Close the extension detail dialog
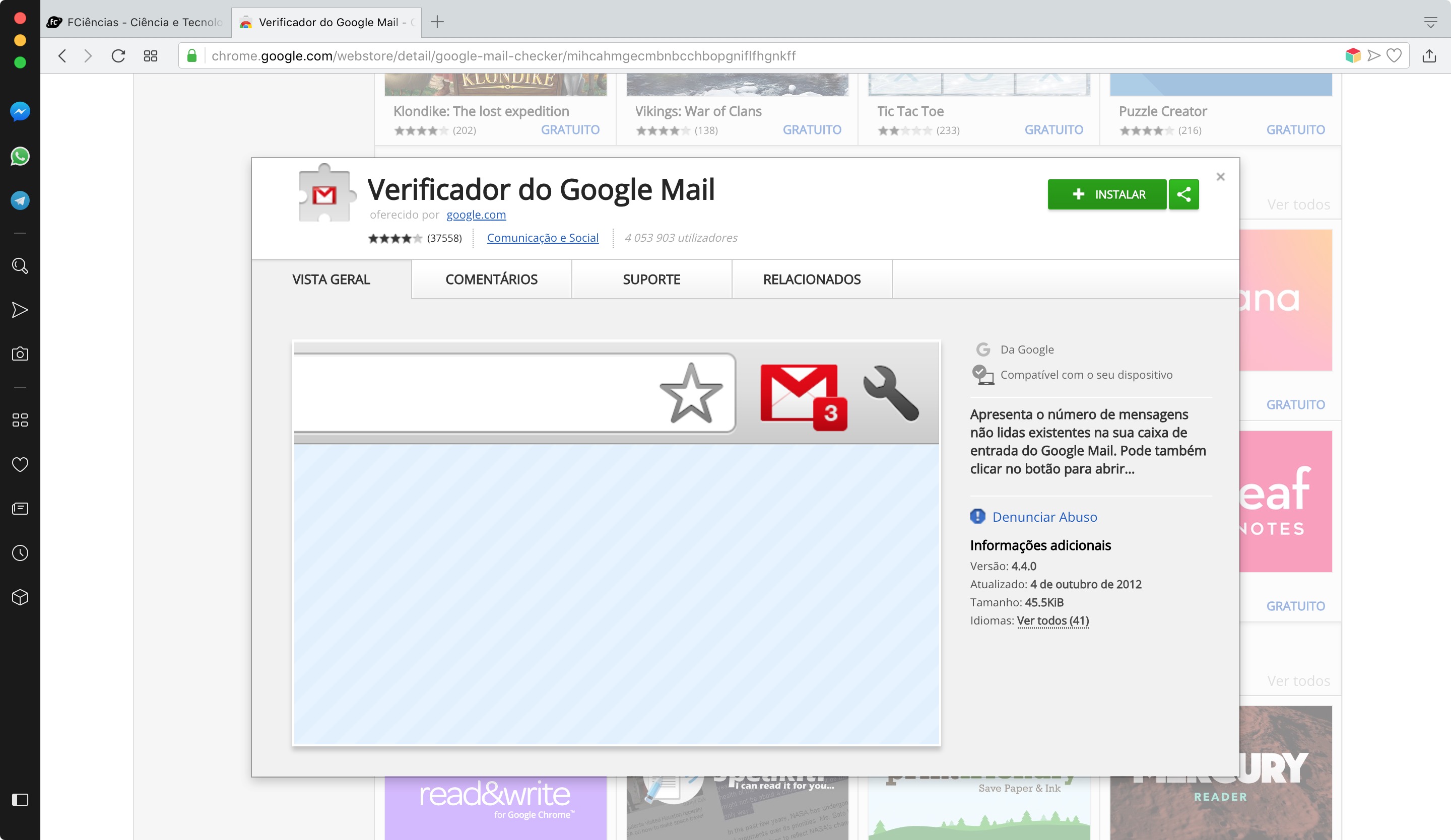The width and height of the screenshot is (1451, 840). tap(1220, 177)
